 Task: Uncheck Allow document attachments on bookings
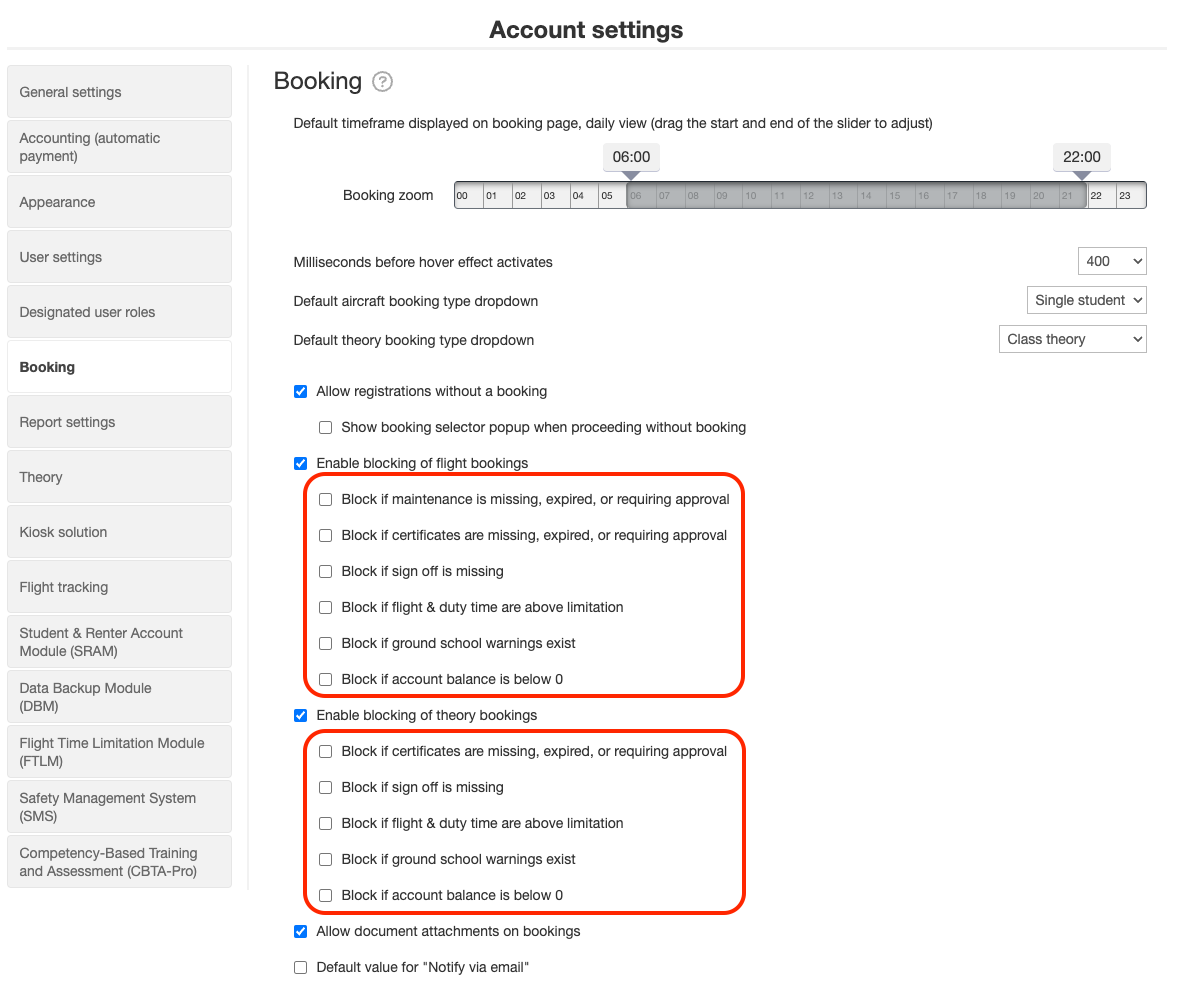pyautogui.click(x=300, y=931)
